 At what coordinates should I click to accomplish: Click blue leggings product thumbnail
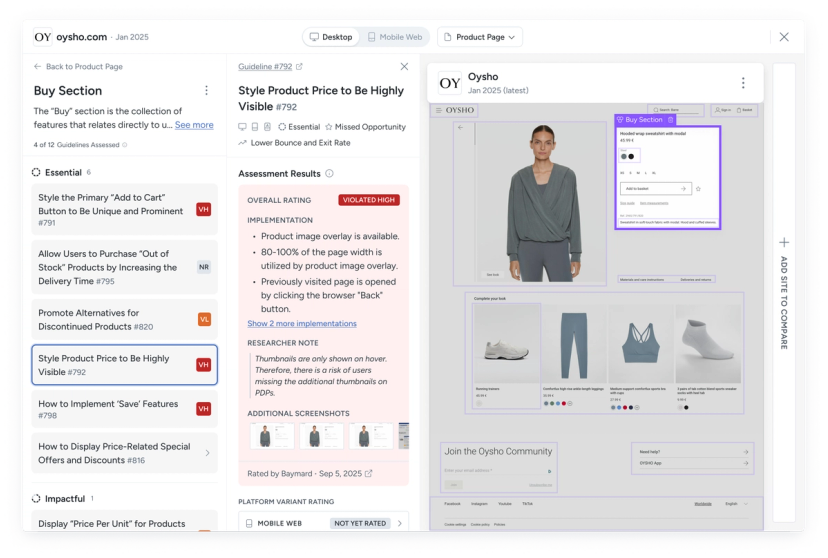[575, 344]
